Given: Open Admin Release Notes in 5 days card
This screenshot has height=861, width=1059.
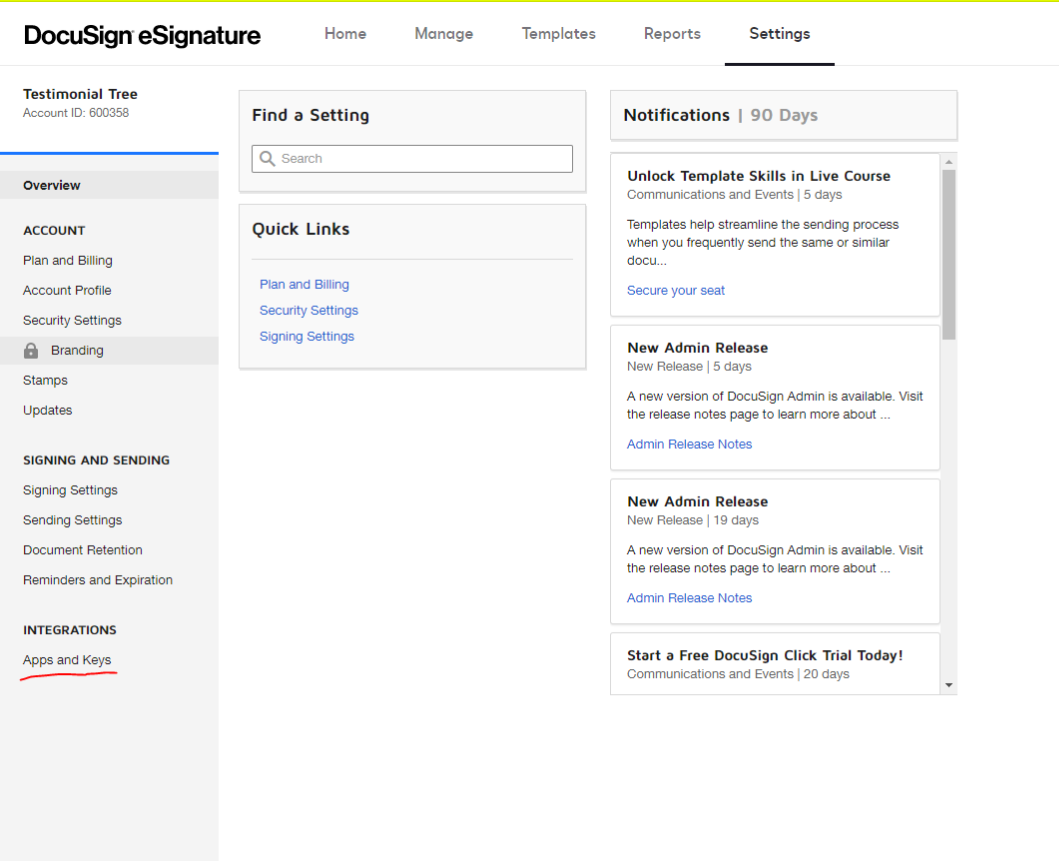Looking at the screenshot, I should [x=689, y=444].
